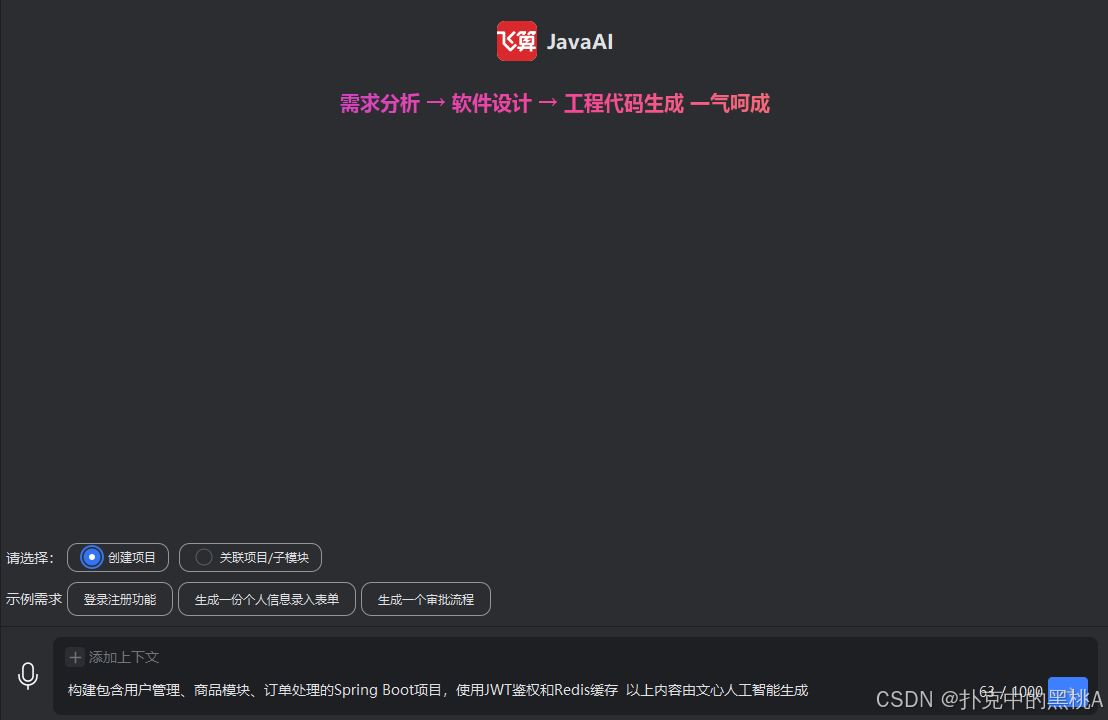
Task: Choose the 生成一个审批流程 example
Action: coord(426,599)
